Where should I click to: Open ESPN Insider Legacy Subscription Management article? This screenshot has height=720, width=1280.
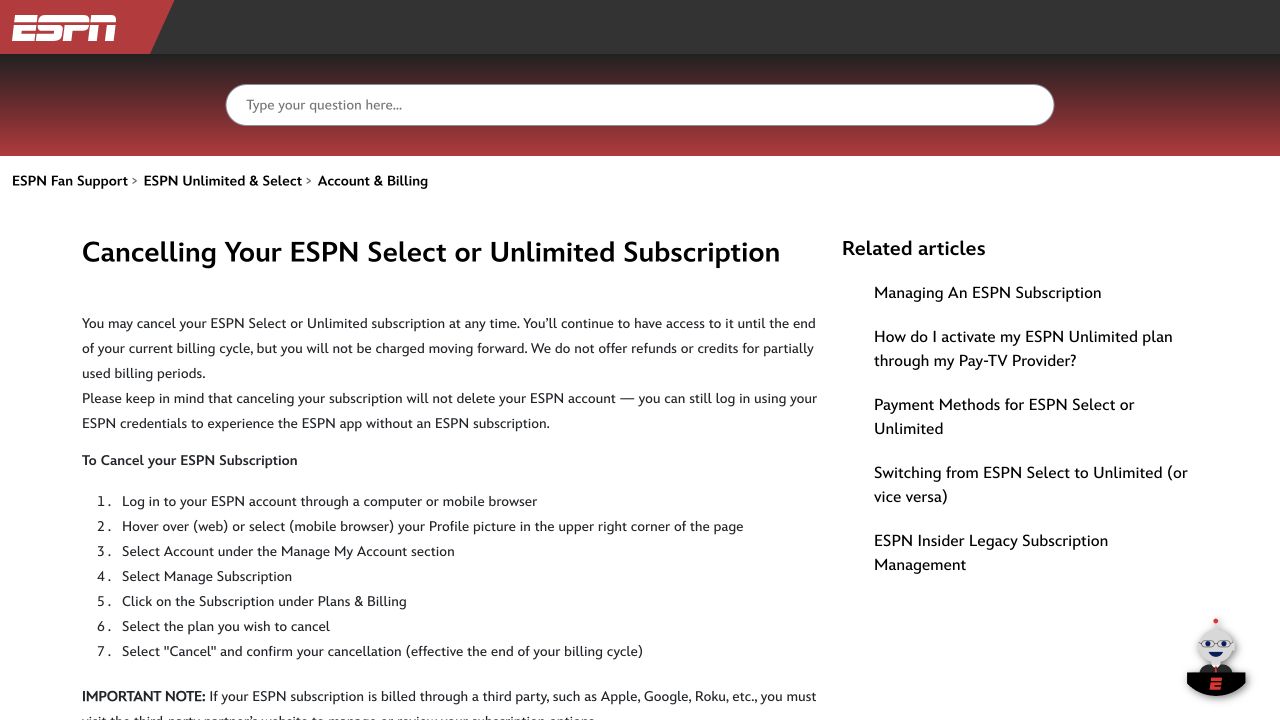991,553
